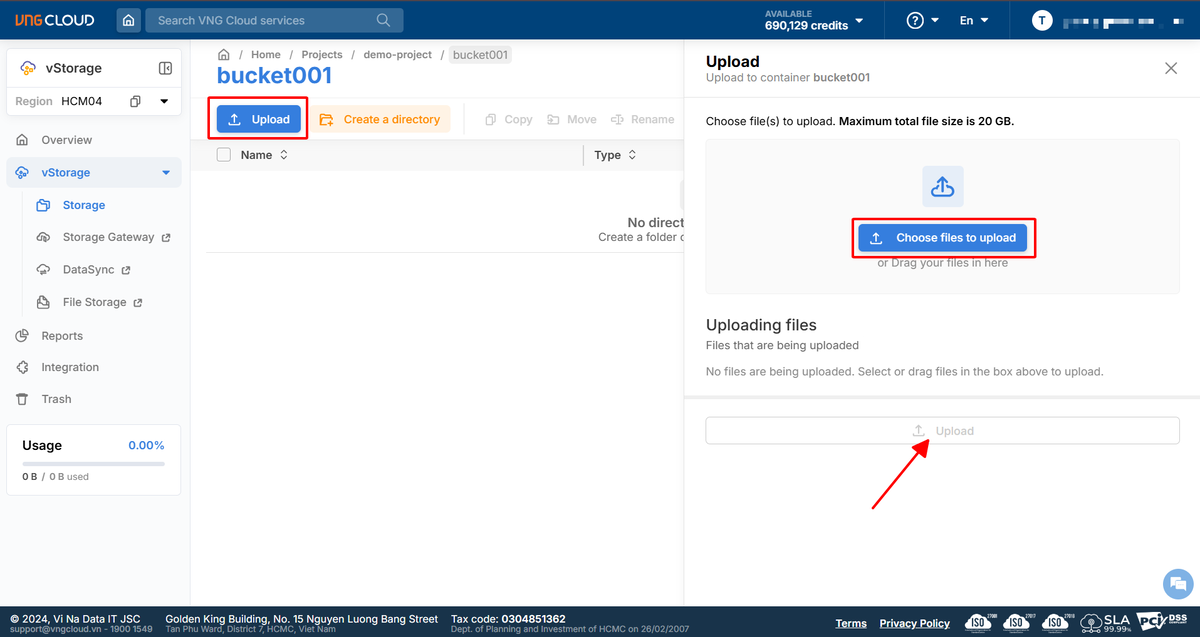Click the breadcrumb home icon
1200x637 pixels.
(224, 55)
